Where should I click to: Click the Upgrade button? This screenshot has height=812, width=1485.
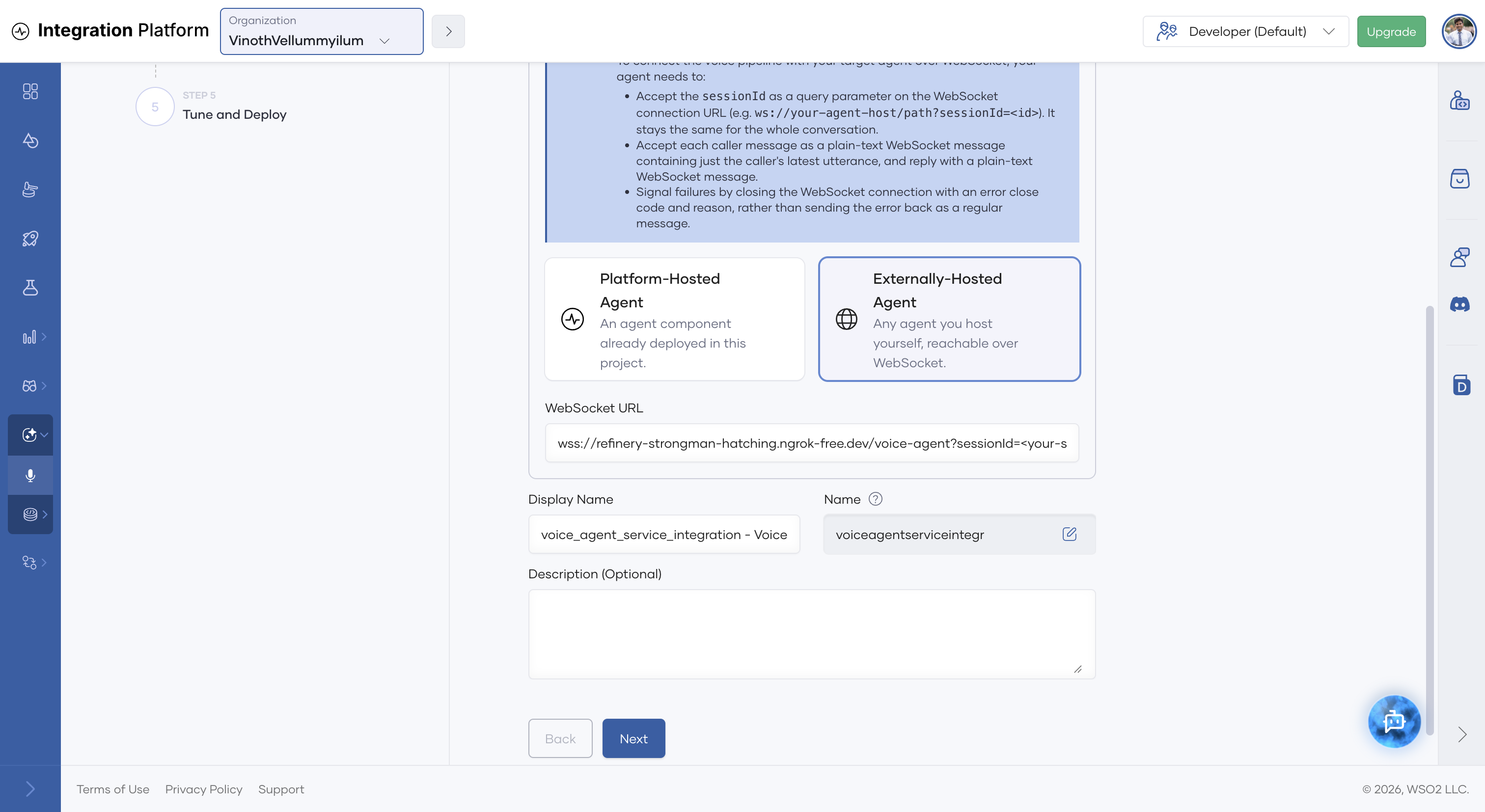coord(1391,31)
